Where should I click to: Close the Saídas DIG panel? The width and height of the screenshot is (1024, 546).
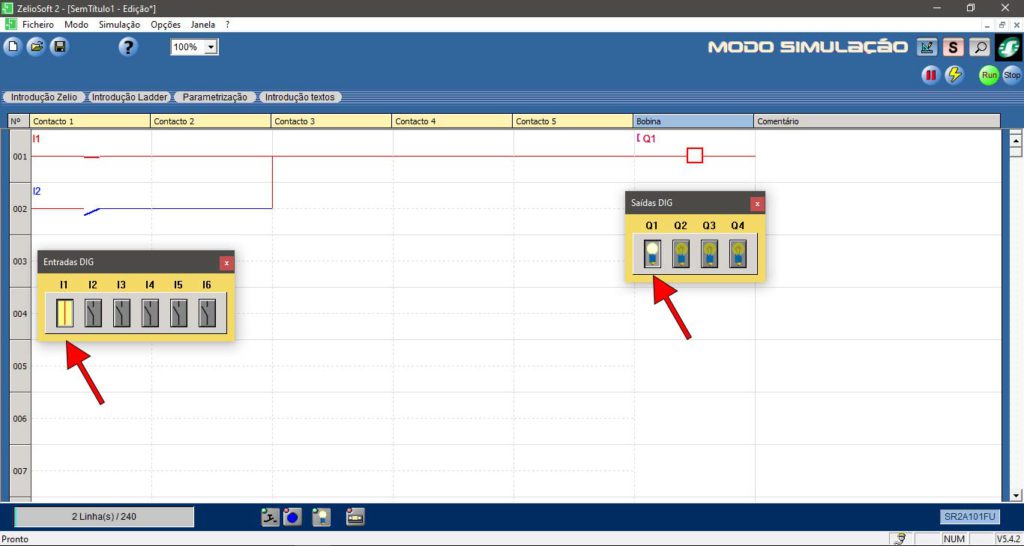click(x=757, y=203)
